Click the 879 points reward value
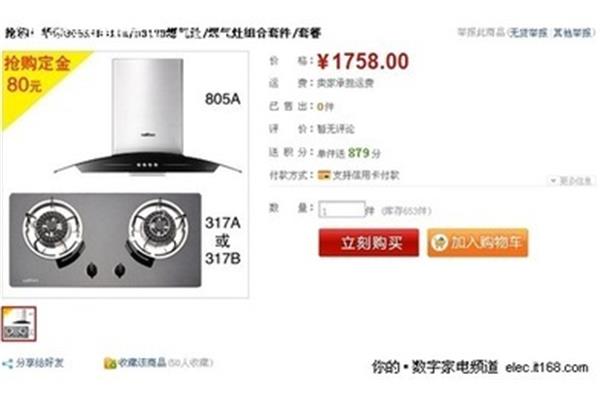The image size is (600, 400). click(358, 153)
